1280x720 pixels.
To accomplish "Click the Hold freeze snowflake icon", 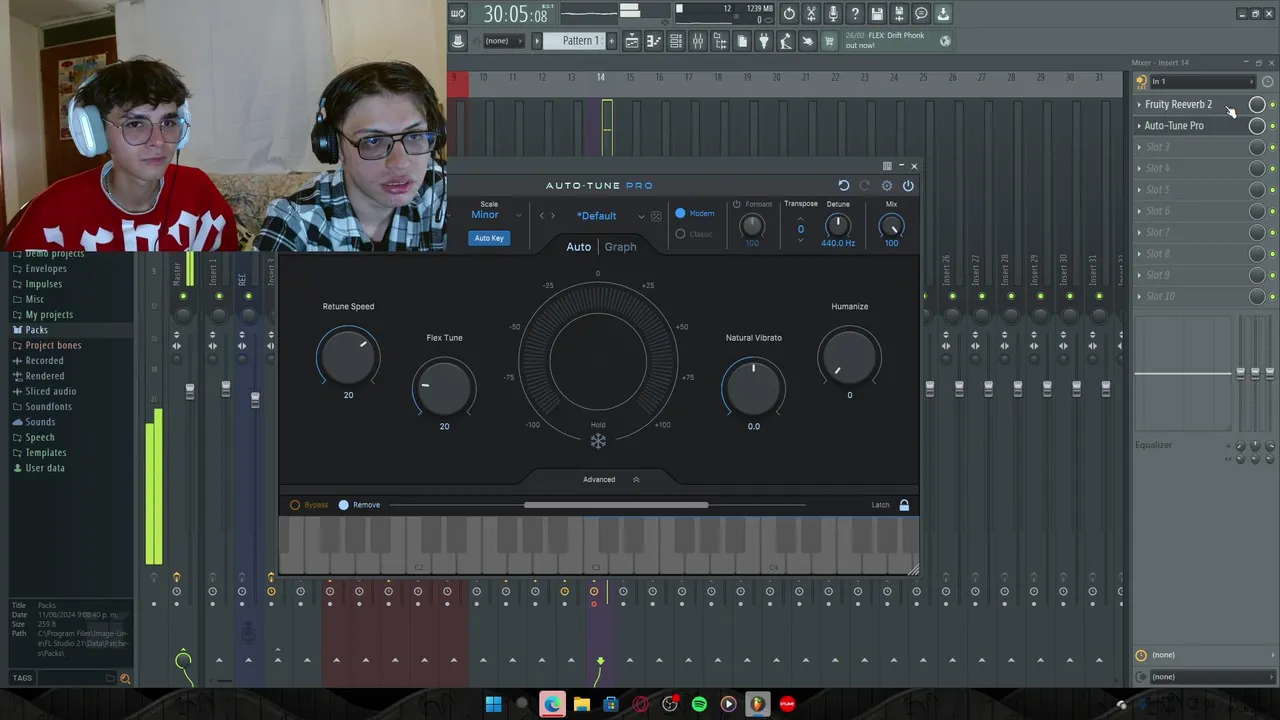I will click(x=598, y=441).
